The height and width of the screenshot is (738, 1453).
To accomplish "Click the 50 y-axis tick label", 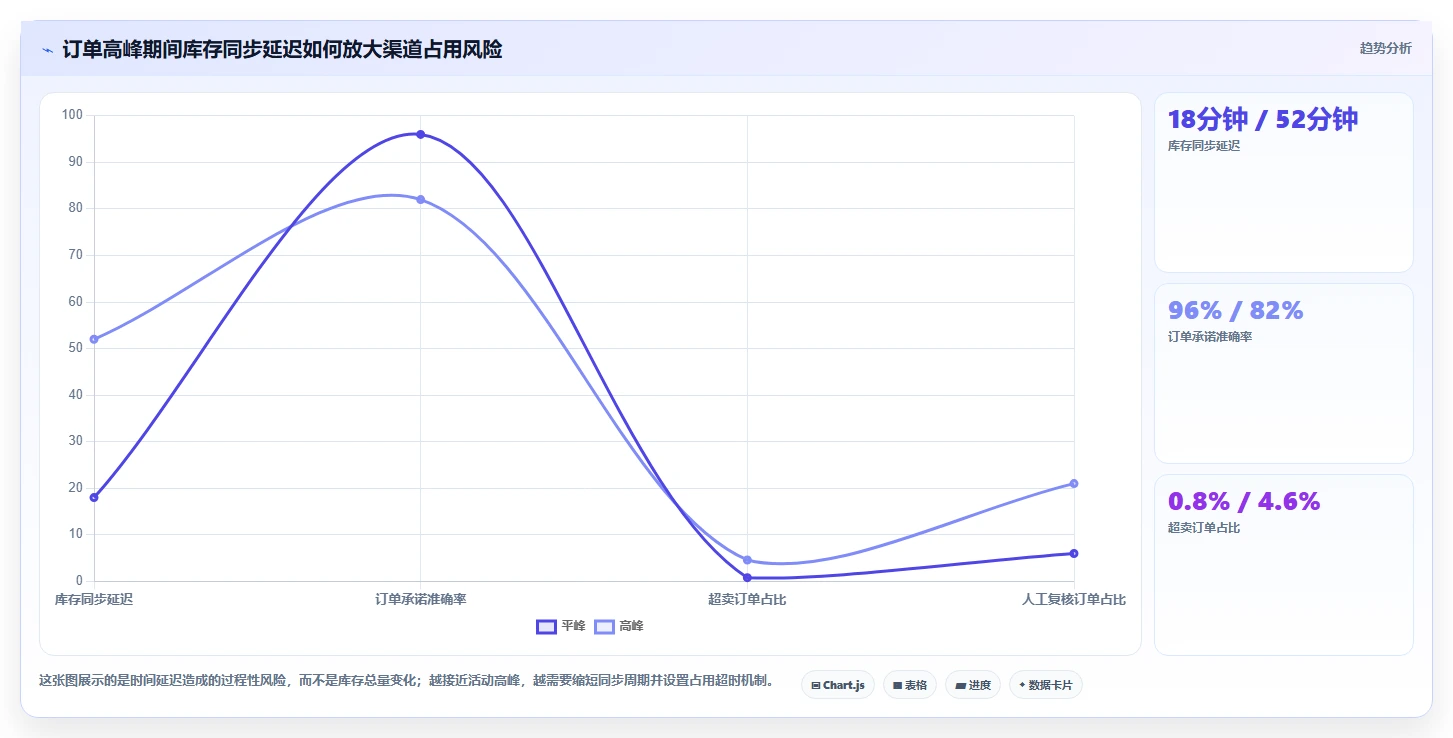I will 76,348.
